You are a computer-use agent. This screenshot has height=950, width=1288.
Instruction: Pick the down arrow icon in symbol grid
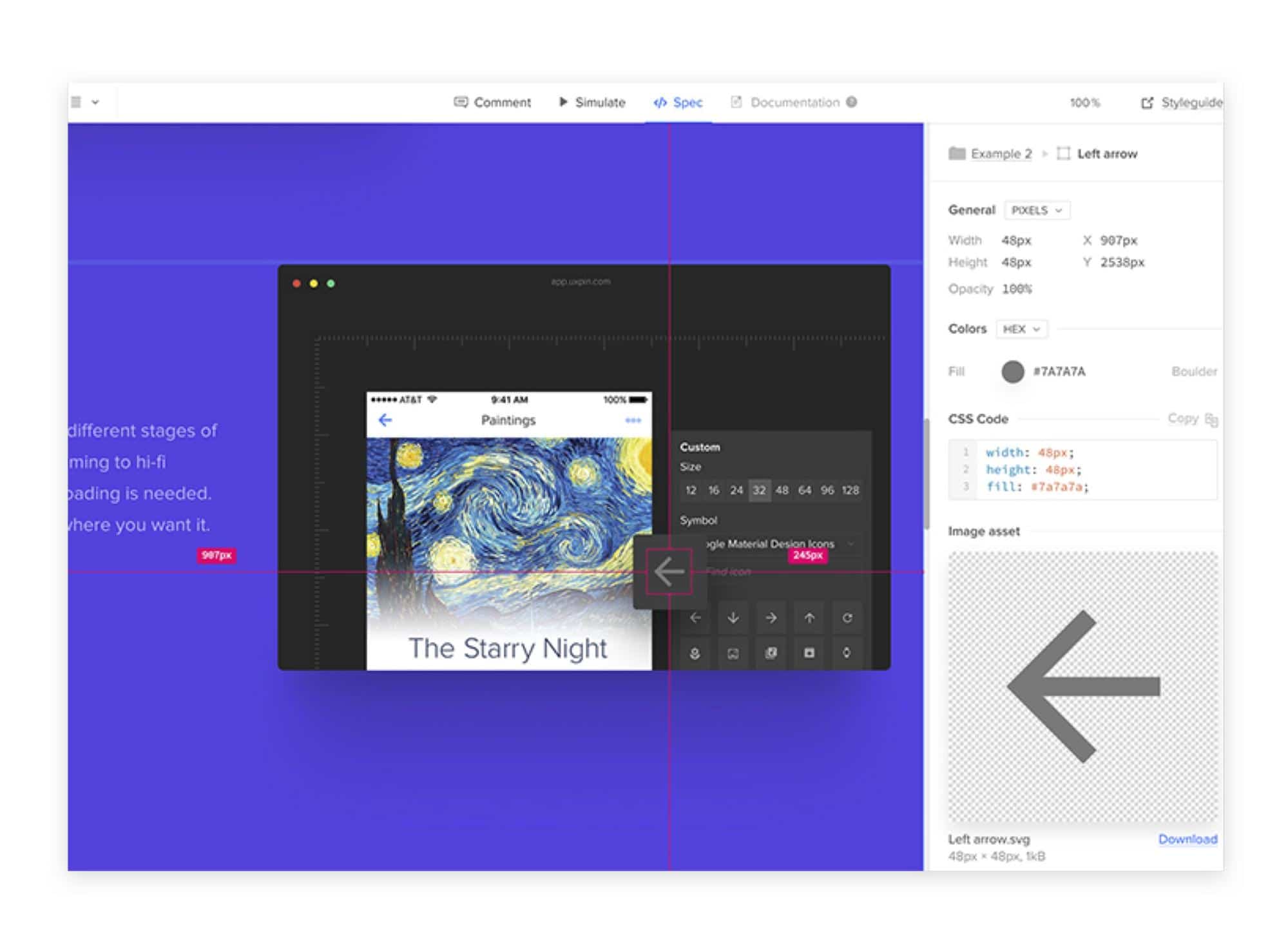tap(733, 618)
